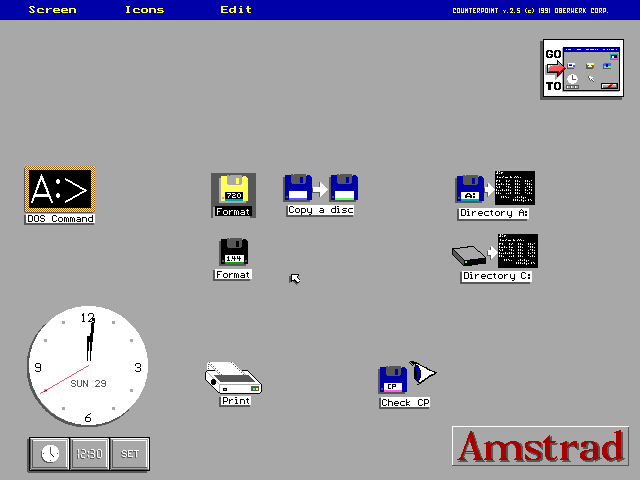640x480 pixels.
Task: Open Directory A: icon
Action: [x=494, y=189]
